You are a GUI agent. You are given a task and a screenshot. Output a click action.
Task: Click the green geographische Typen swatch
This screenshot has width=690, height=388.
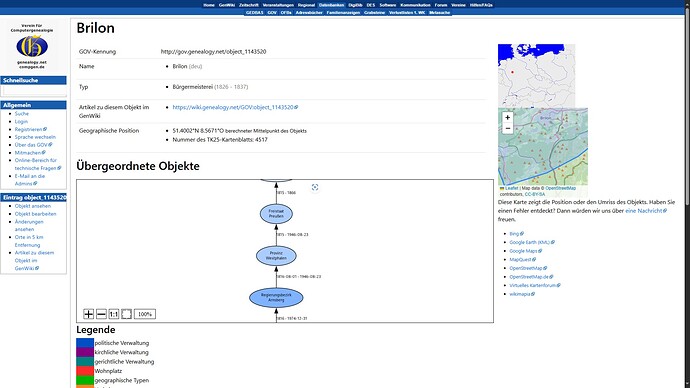click(x=85, y=380)
